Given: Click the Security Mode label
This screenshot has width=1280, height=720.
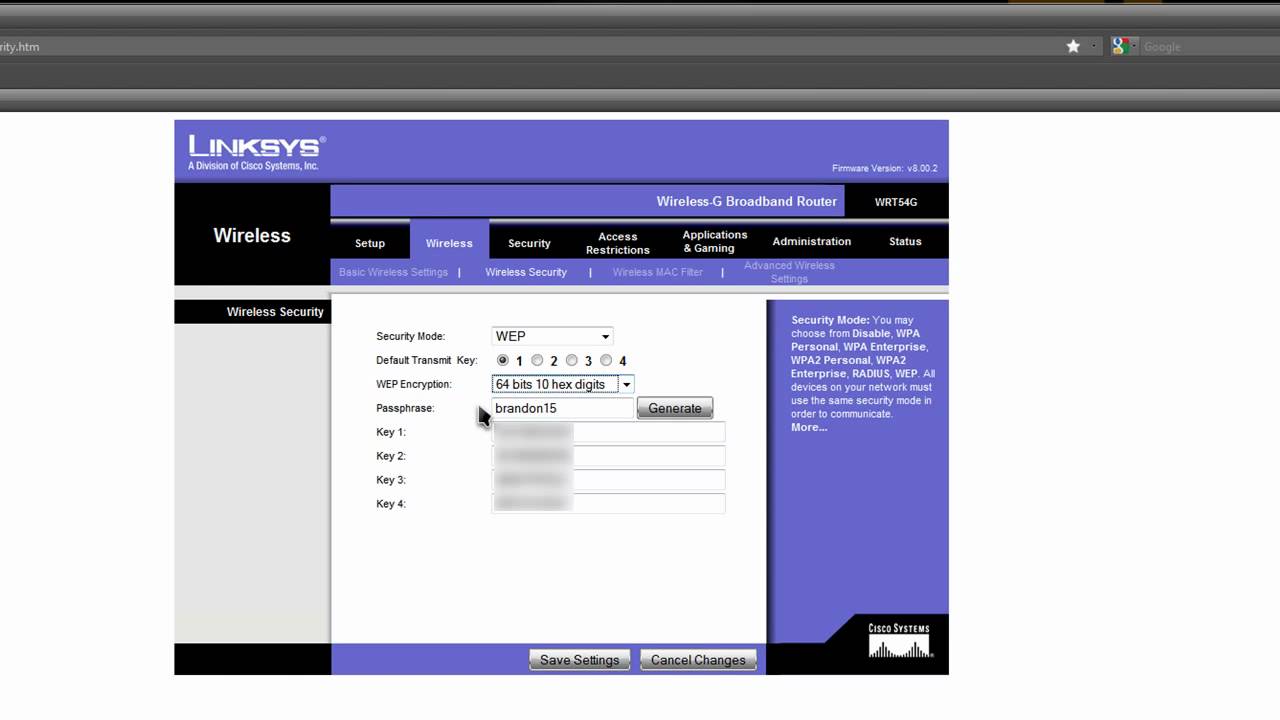Looking at the screenshot, I should (x=410, y=336).
